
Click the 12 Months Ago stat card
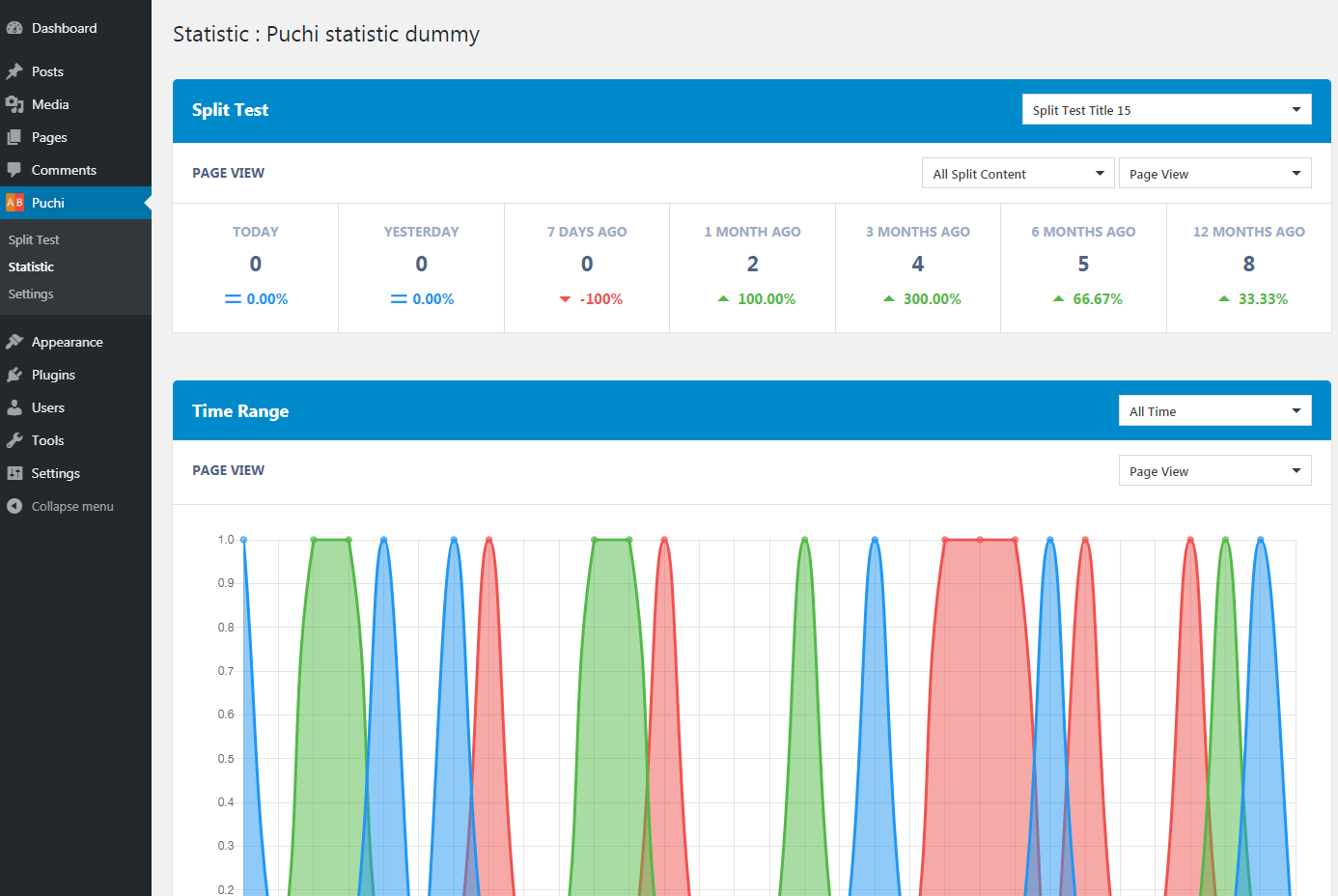(1248, 267)
